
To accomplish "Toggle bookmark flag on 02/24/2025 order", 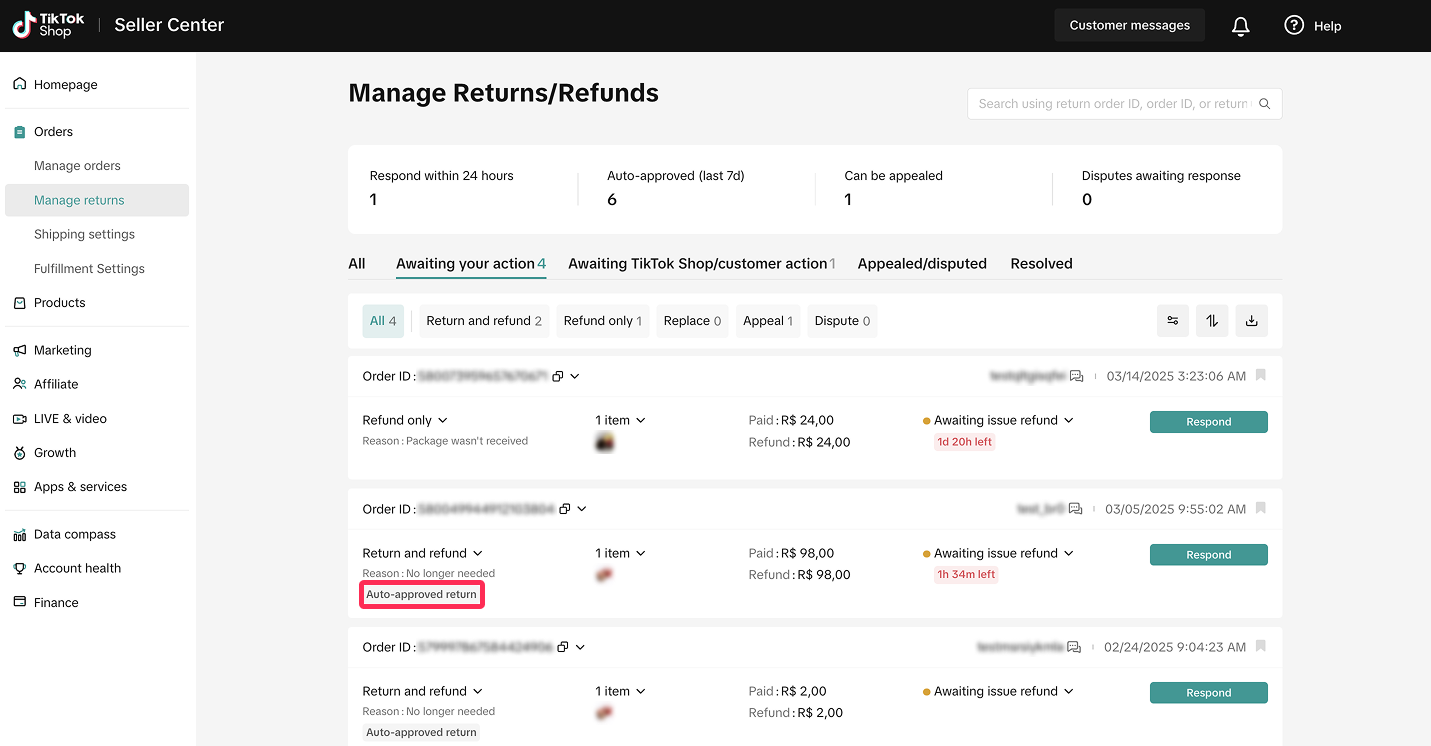I will point(1261,646).
